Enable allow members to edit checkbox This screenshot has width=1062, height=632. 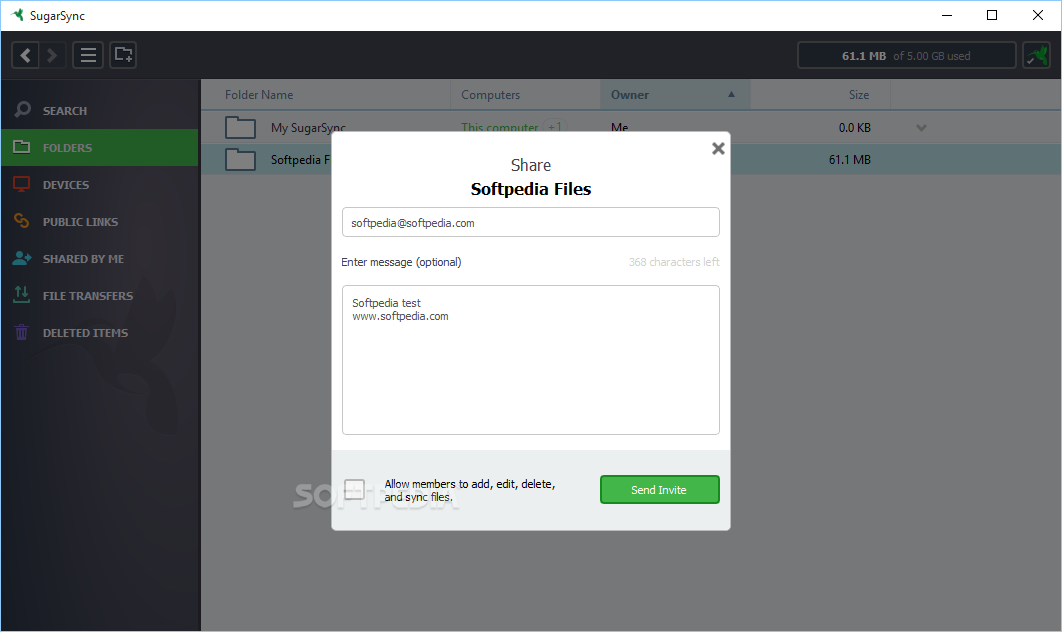(354, 489)
